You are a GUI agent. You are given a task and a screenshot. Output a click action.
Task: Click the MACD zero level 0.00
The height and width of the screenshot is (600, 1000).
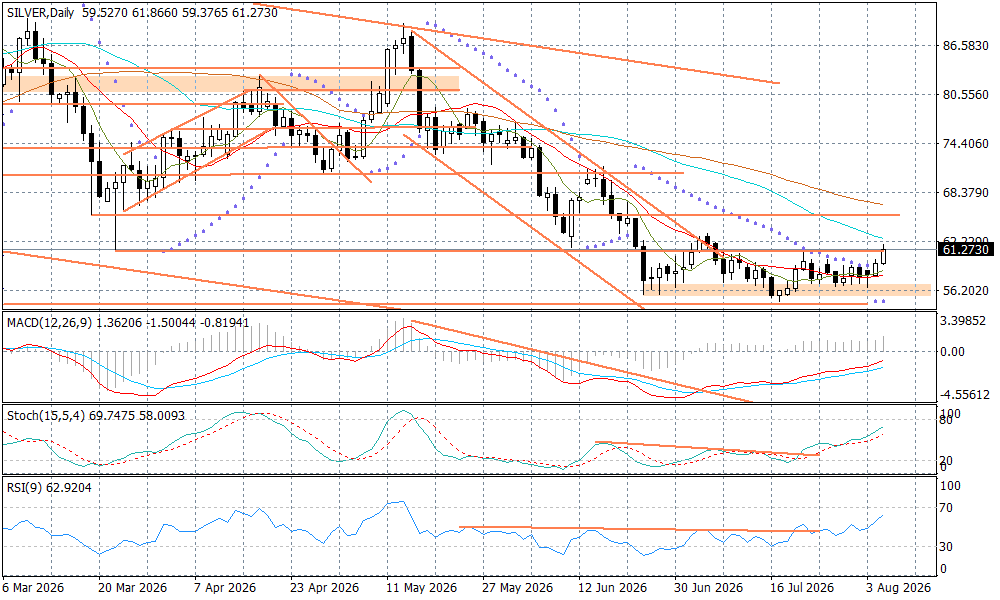coord(953,351)
